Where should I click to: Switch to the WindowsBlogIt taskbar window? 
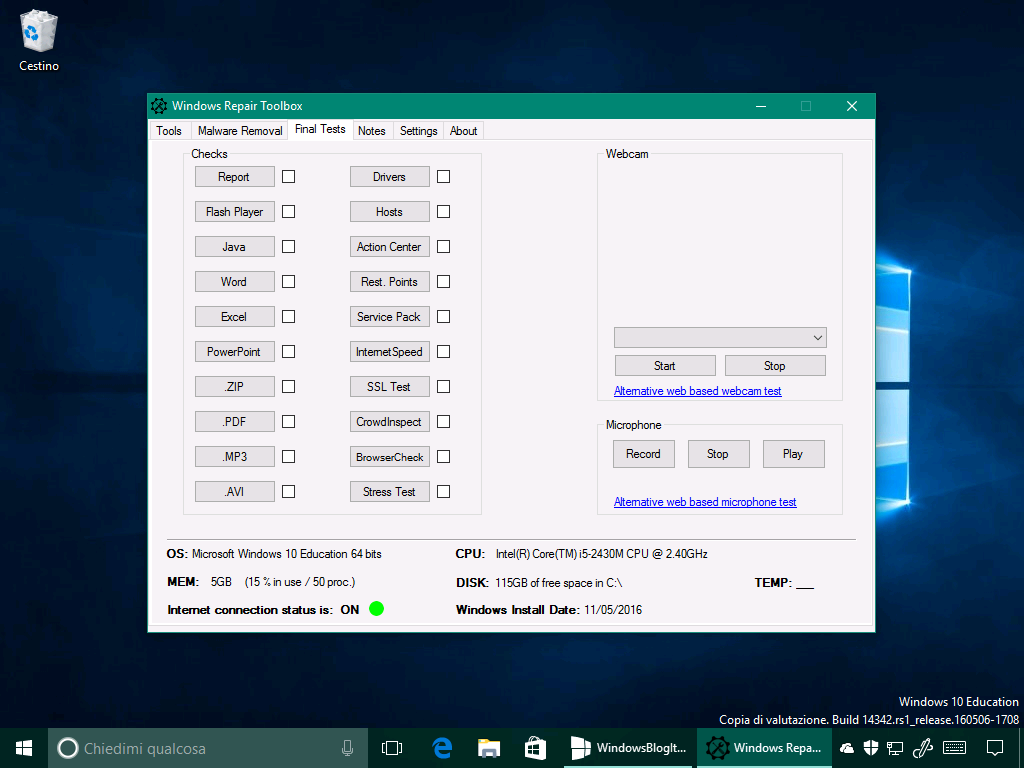[629, 748]
